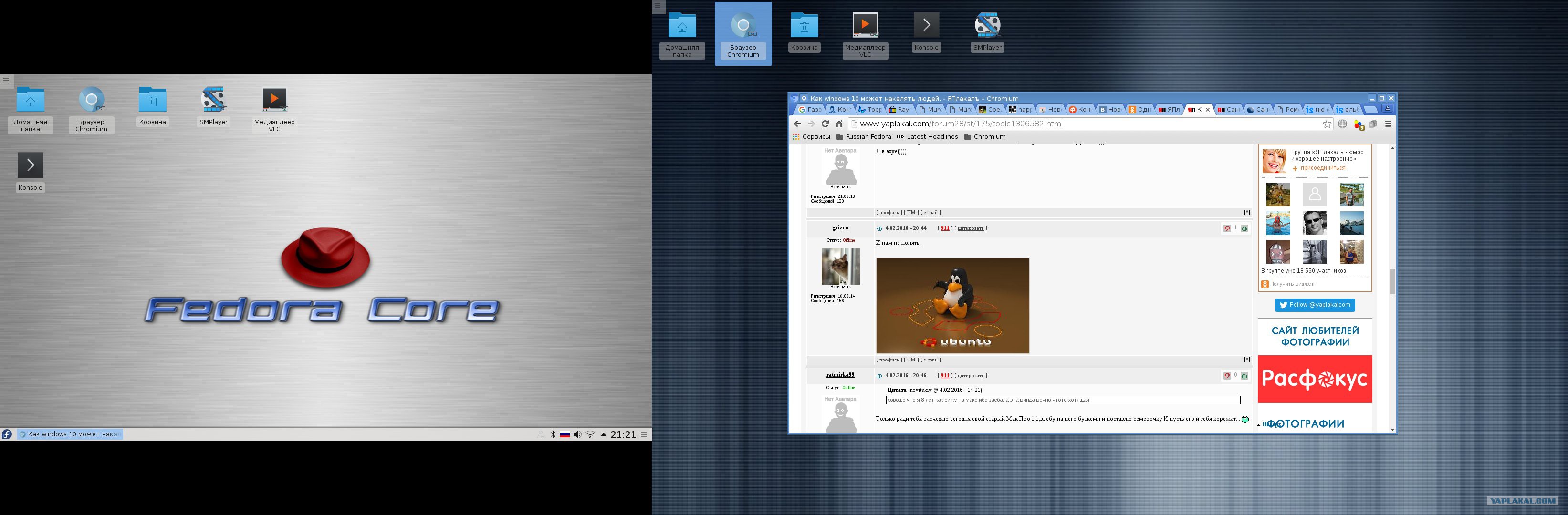1568x515 pixels.
Task: Click the colored-balls extension icon with badge
Action: 1359,124
